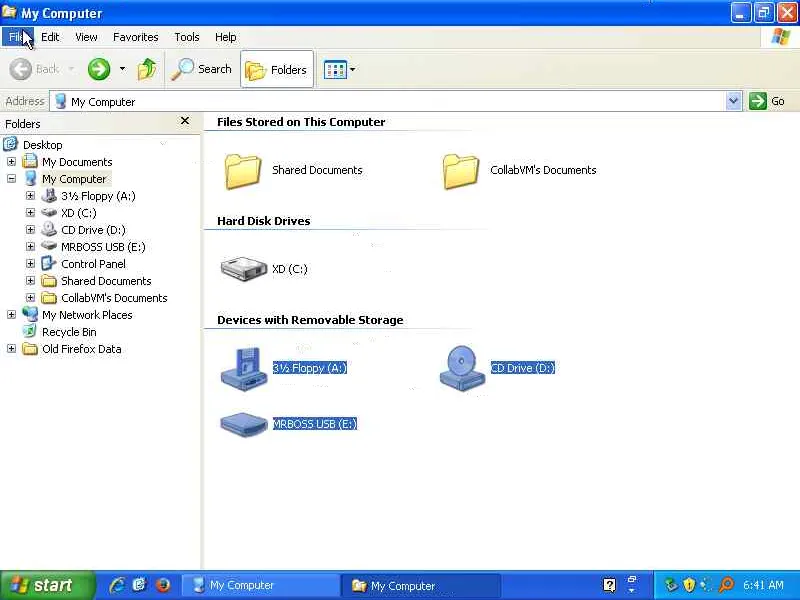
Task: Launch Firefox from Quick Launch
Action: 163,585
